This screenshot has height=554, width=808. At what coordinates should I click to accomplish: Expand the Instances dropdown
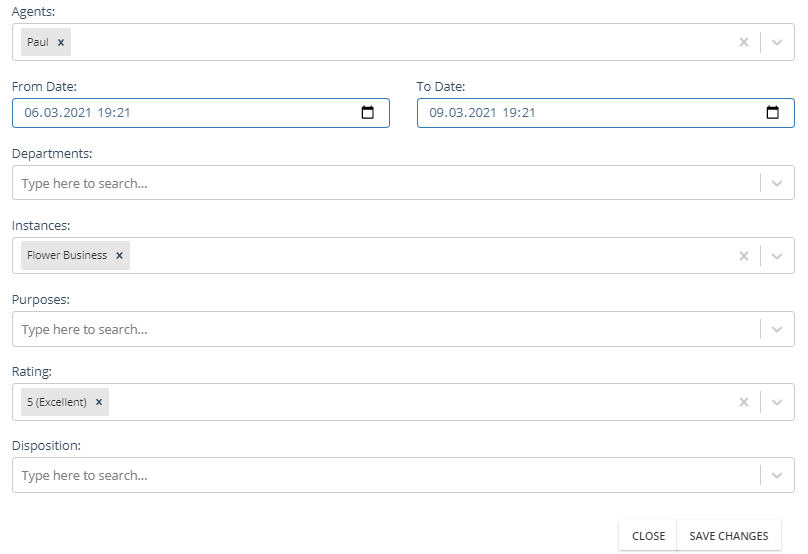click(x=777, y=256)
